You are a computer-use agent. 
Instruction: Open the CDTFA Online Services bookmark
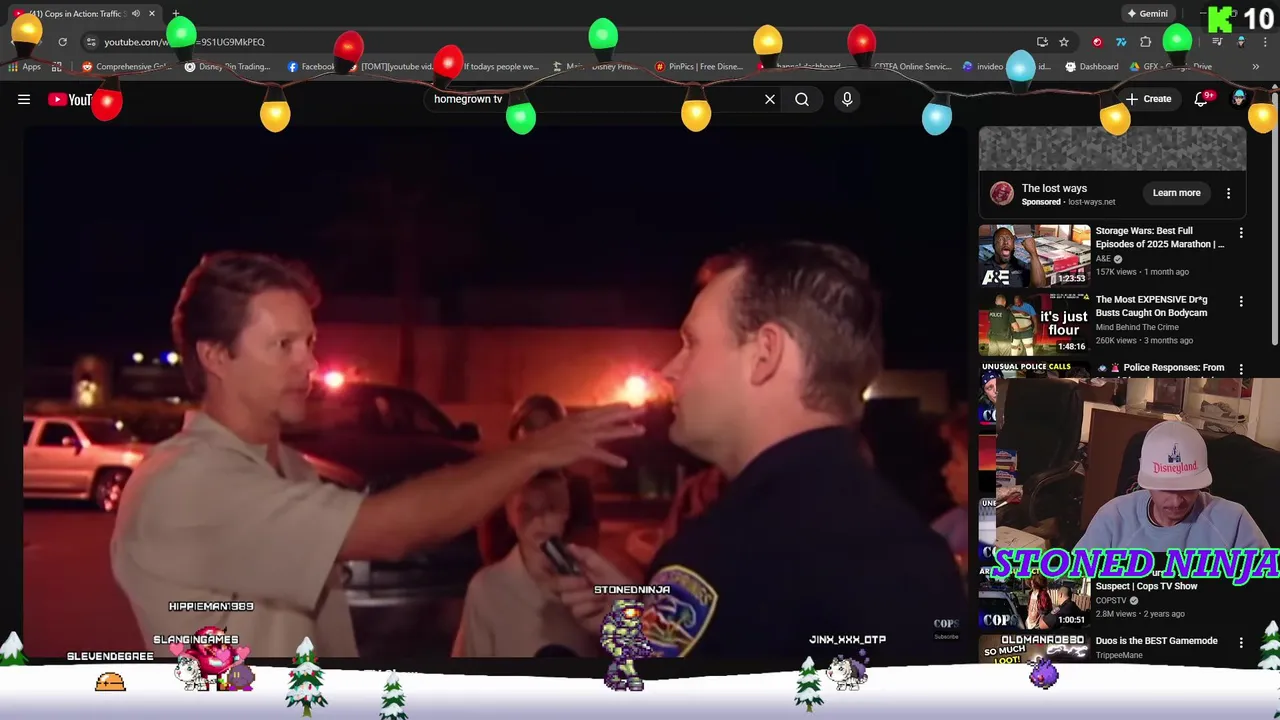click(x=910, y=67)
